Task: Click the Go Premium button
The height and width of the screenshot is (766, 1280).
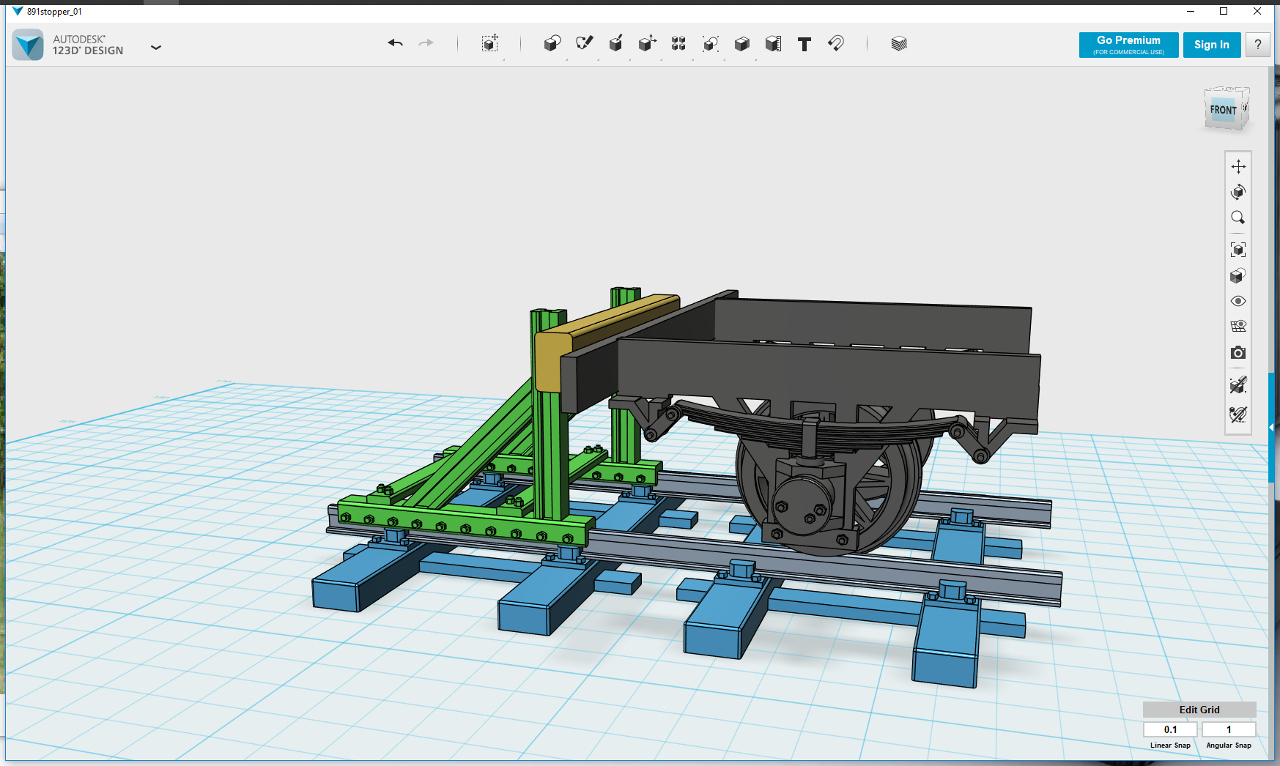Action: pyautogui.click(x=1128, y=45)
